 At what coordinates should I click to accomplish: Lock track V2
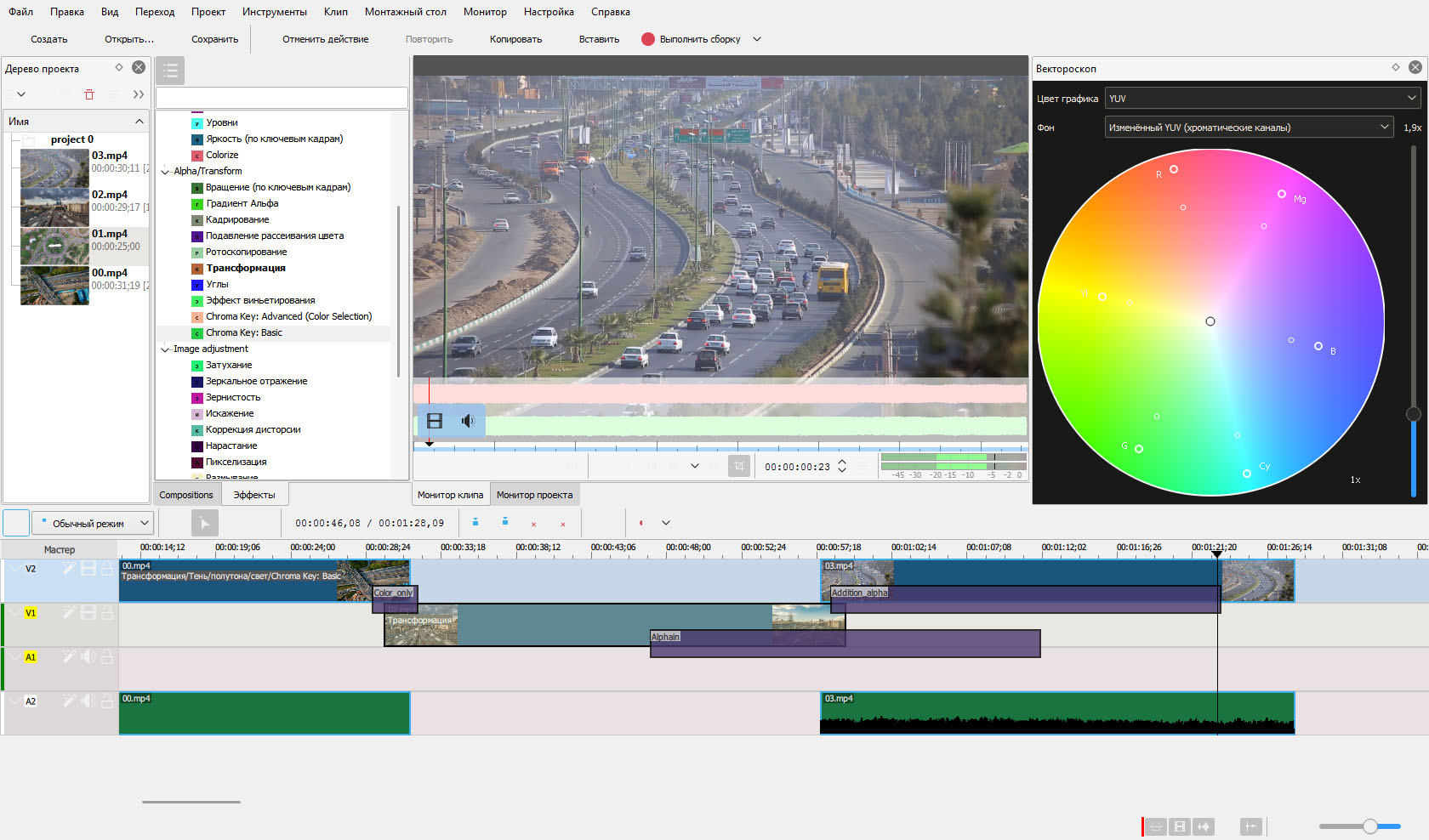107,568
